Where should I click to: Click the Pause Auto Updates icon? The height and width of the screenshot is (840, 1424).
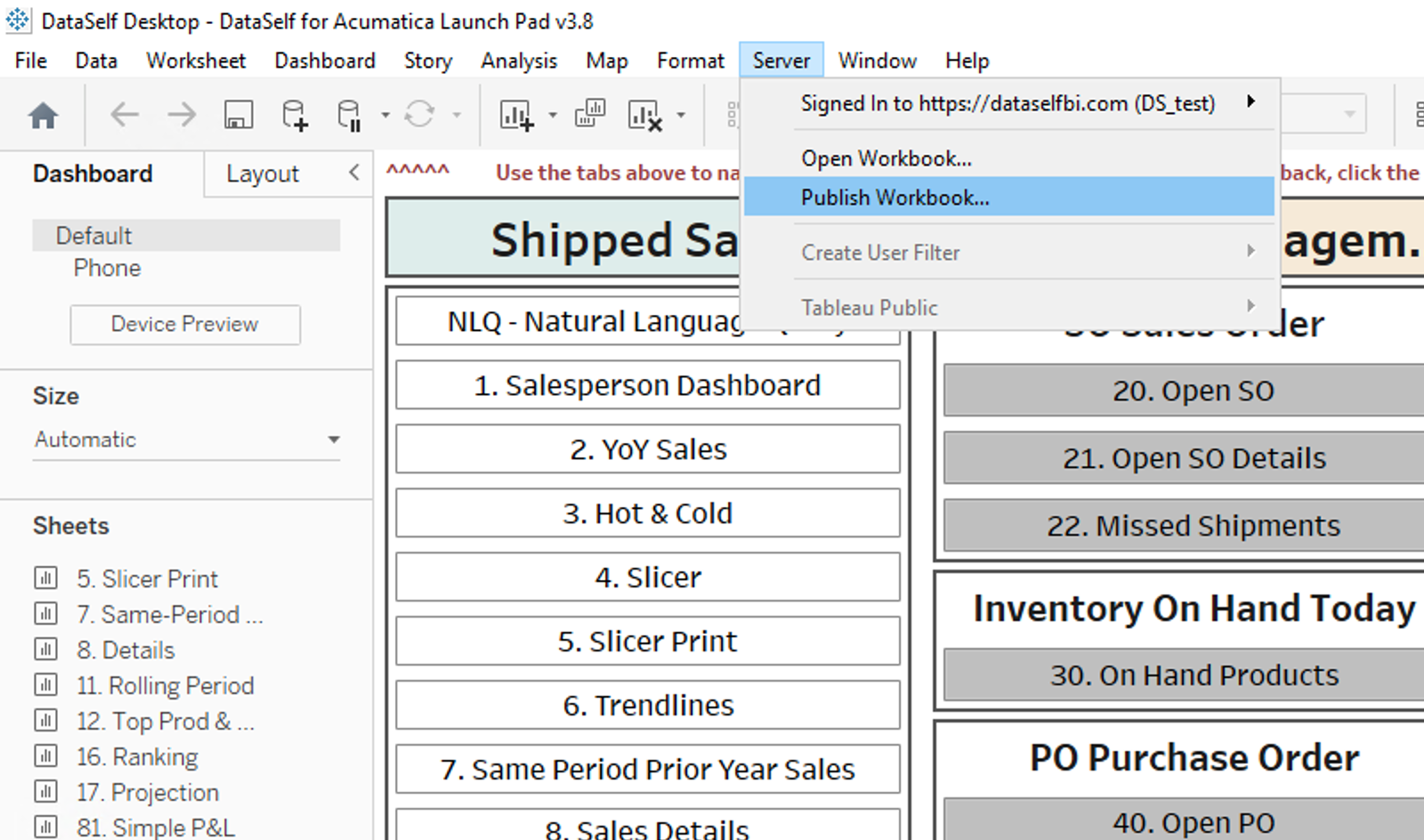[x=349, y=115]
